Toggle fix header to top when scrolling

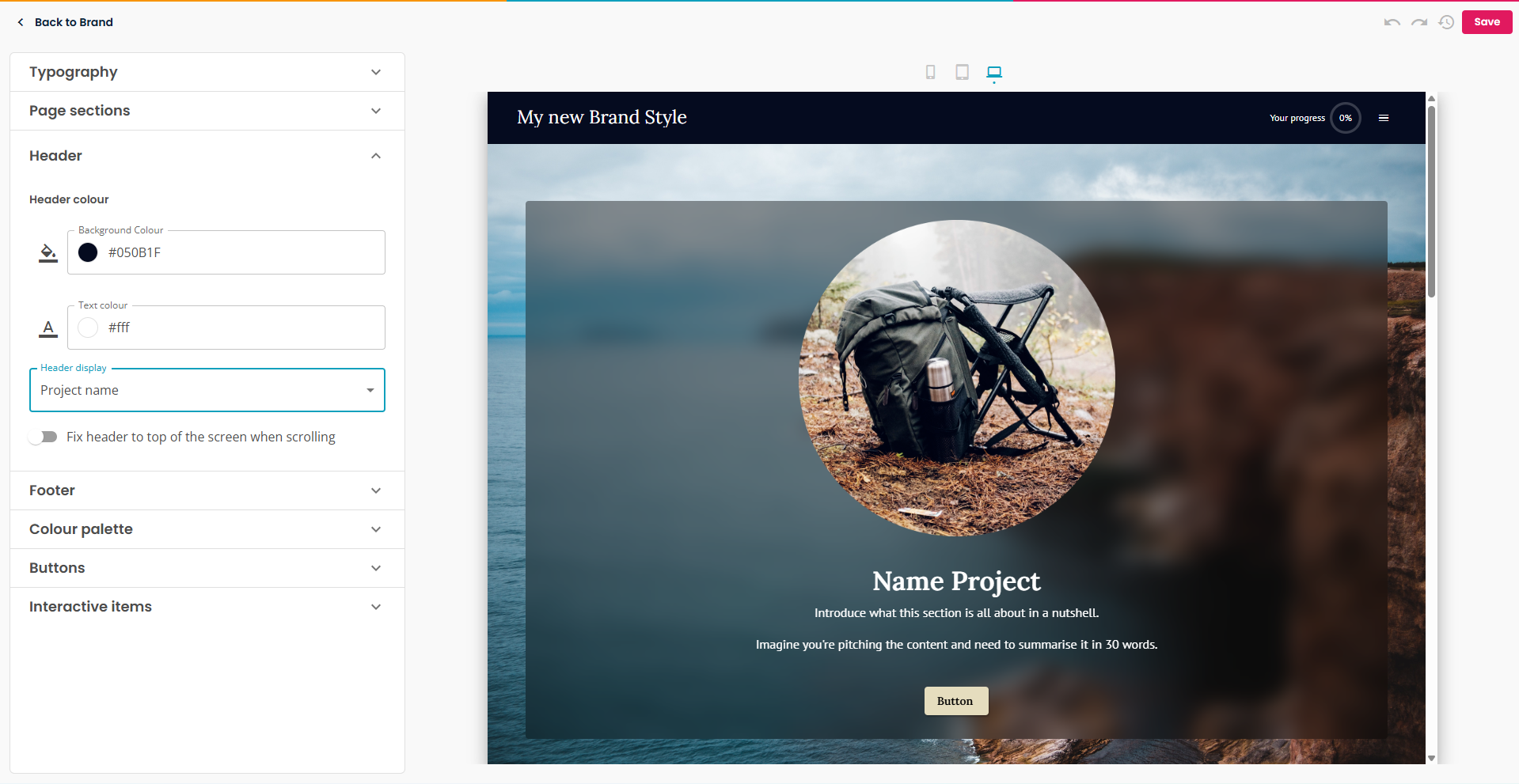point(44,437)
